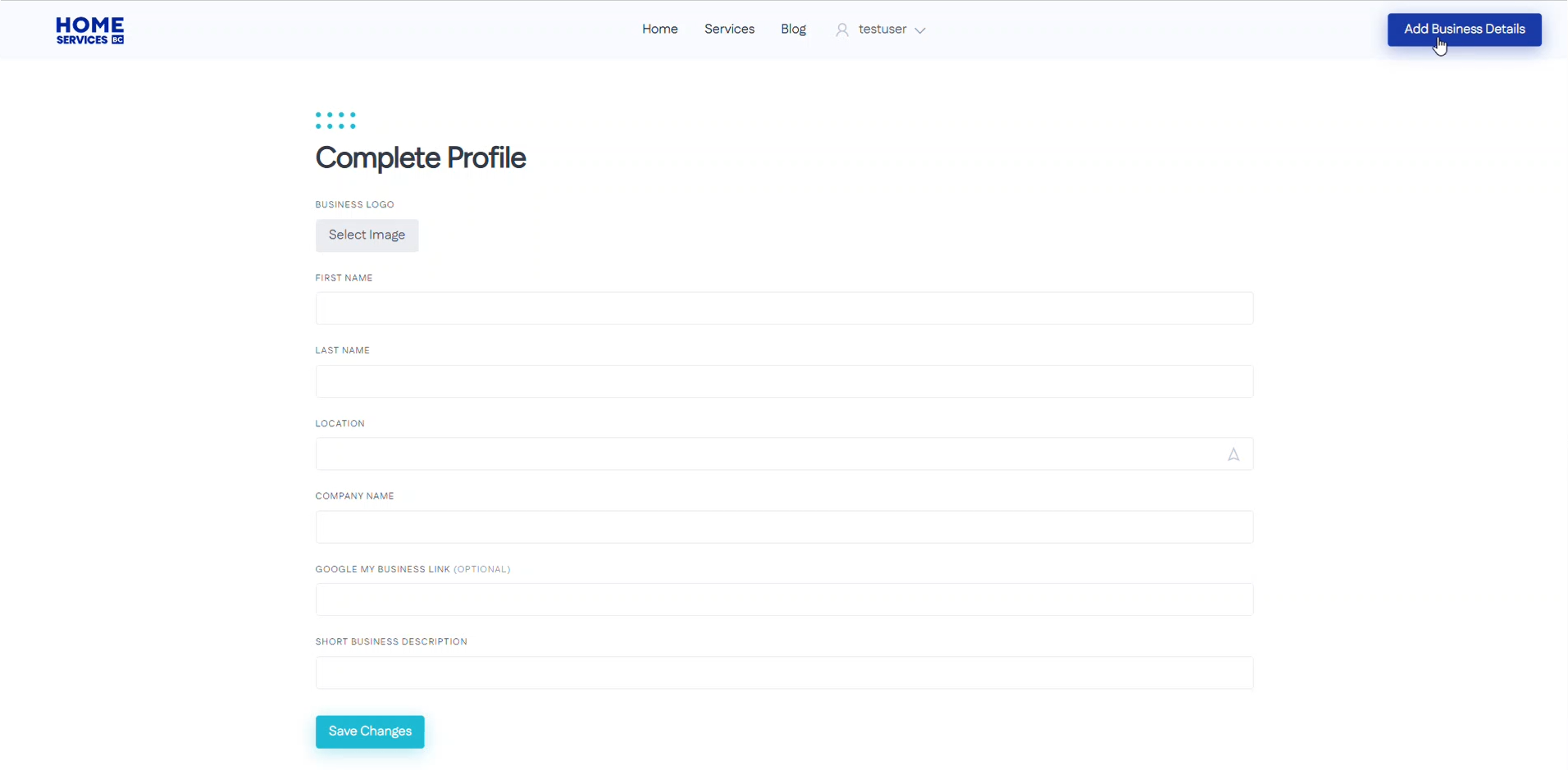Click the Add Business Details button
Viewport: 1568px width, 770px height.
pos(1464,30)
